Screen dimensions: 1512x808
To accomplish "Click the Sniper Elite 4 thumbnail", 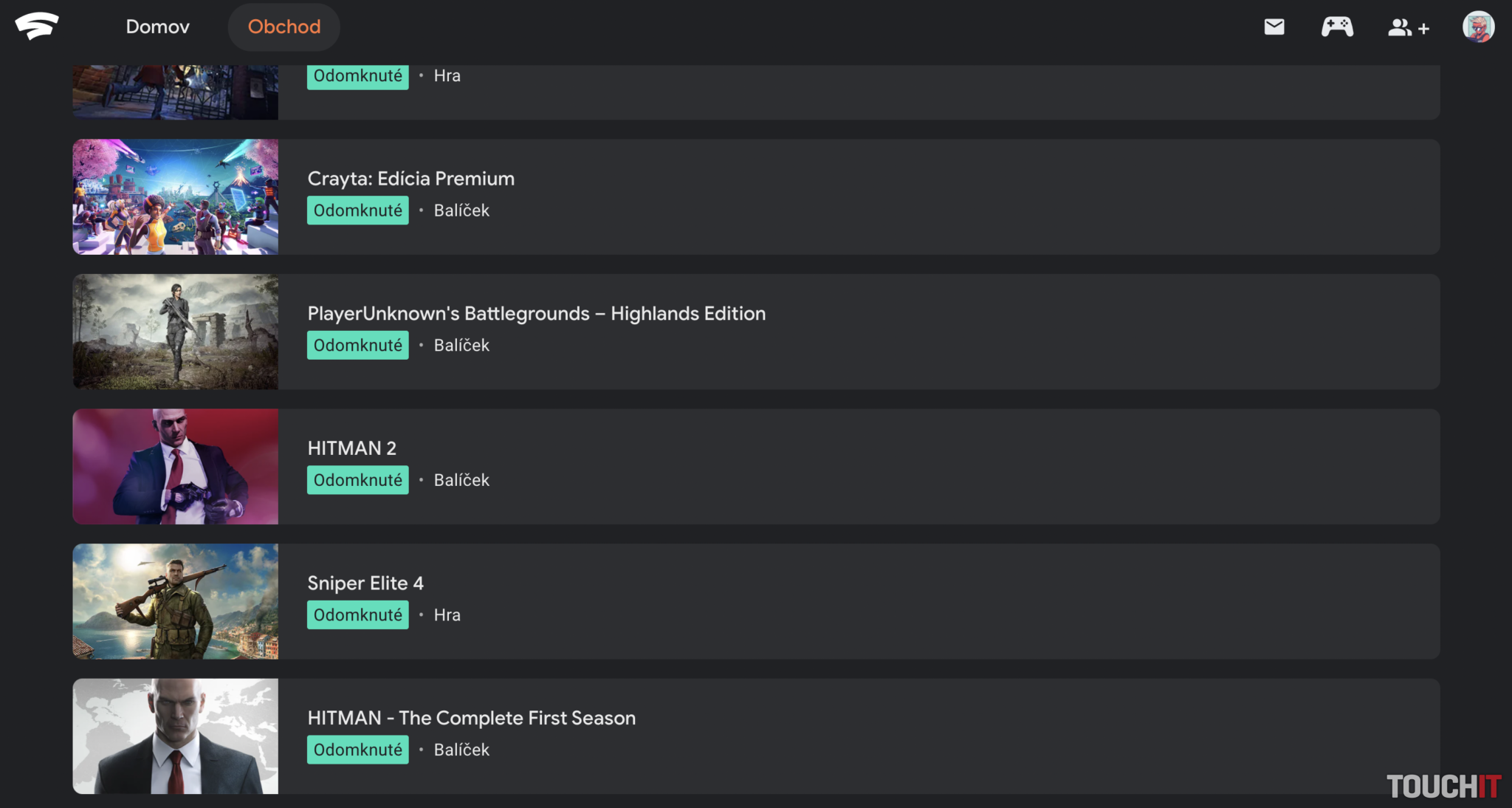I will point(176,602).
